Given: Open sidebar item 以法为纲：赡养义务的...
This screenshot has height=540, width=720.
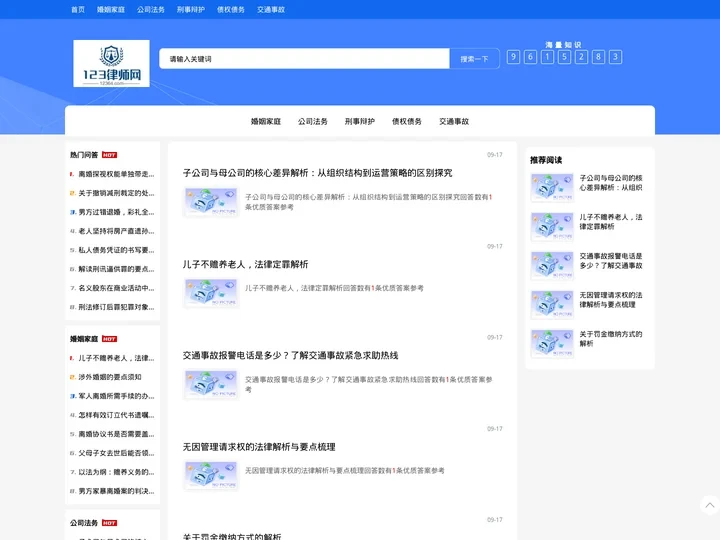Looking at the screenshot, I should click(116, 472).
